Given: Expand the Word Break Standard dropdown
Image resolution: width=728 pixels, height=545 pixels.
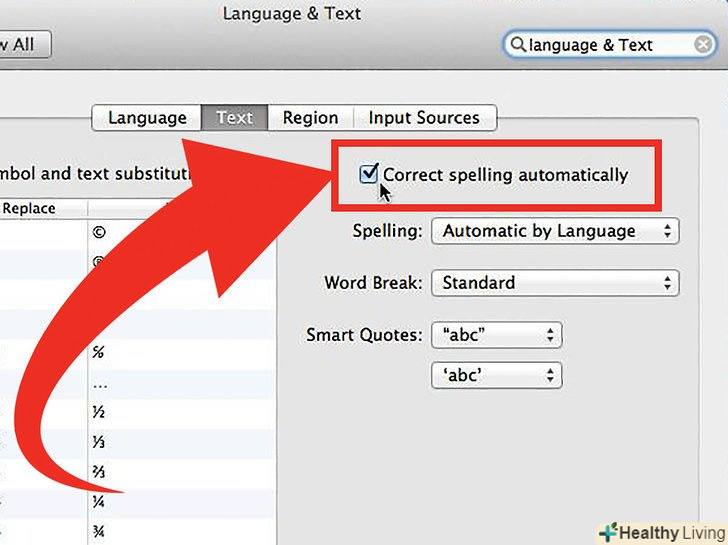Looking at the screenshot, I should pyautogui.click(x=554, y=283).
